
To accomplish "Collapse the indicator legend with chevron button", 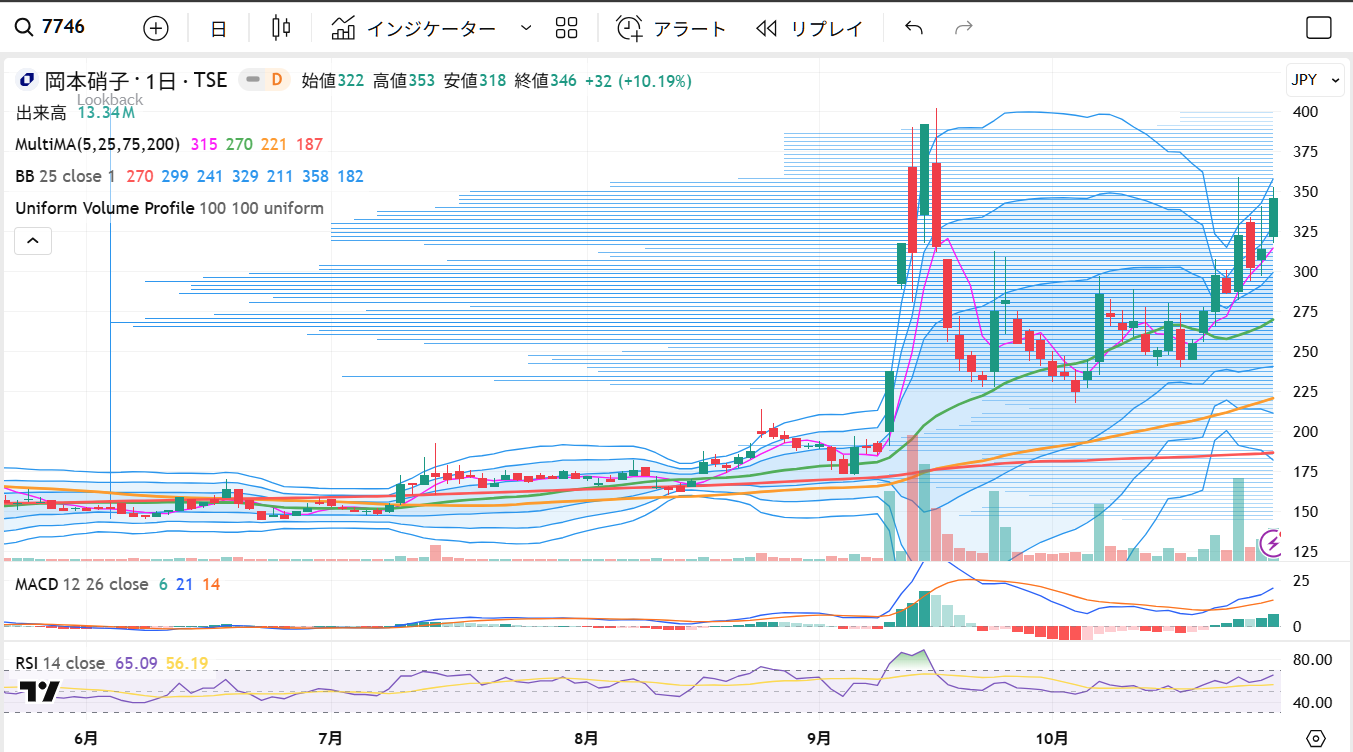I will click(32, 241).
